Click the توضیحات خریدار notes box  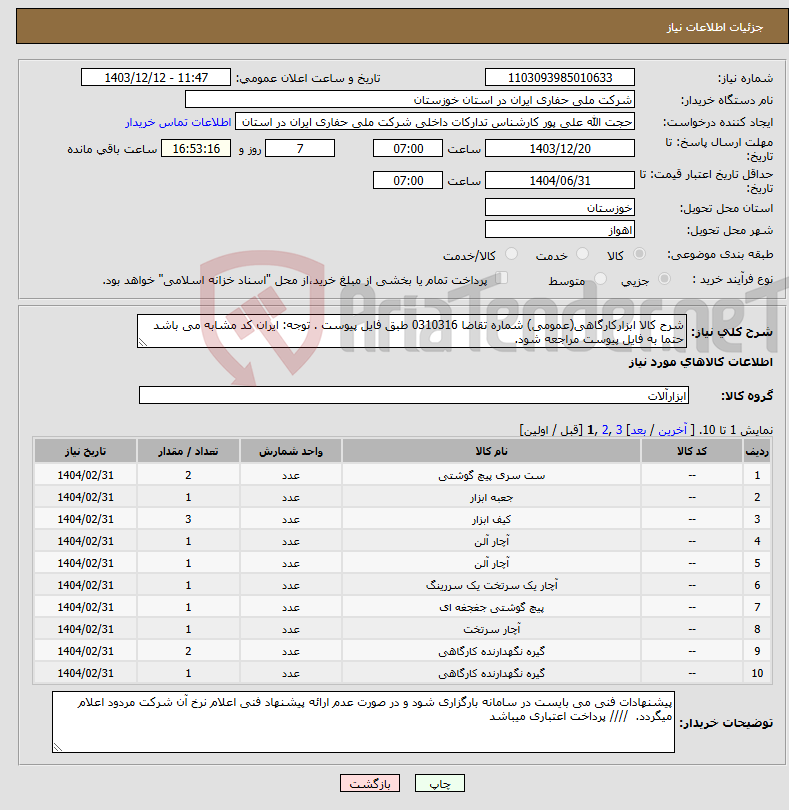coord(363,722)
